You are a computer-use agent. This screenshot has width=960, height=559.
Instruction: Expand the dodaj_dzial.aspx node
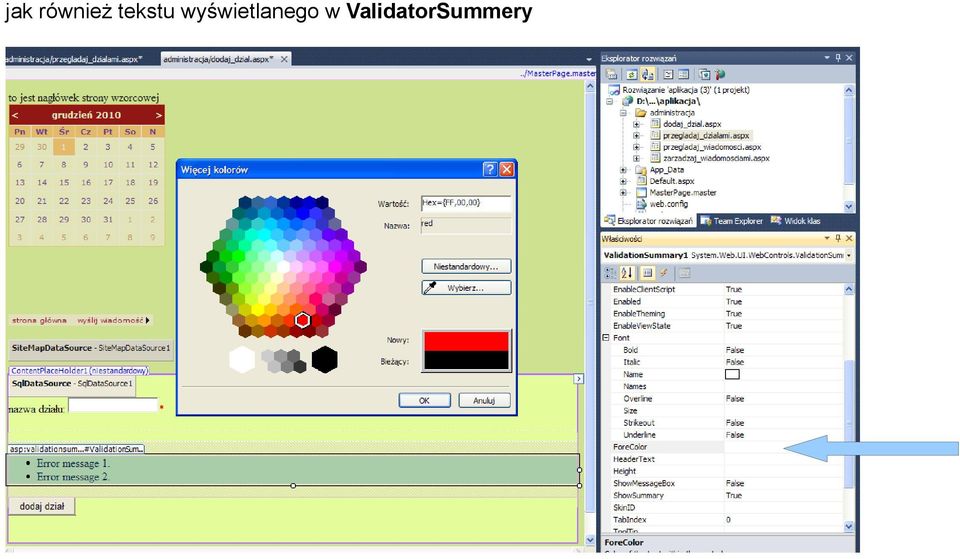pyautogui.click(x=637, y=124)
